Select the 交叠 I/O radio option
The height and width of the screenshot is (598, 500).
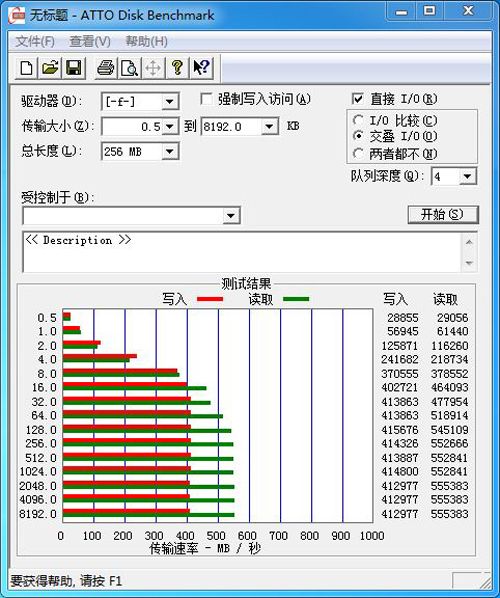tap(358, 136)
